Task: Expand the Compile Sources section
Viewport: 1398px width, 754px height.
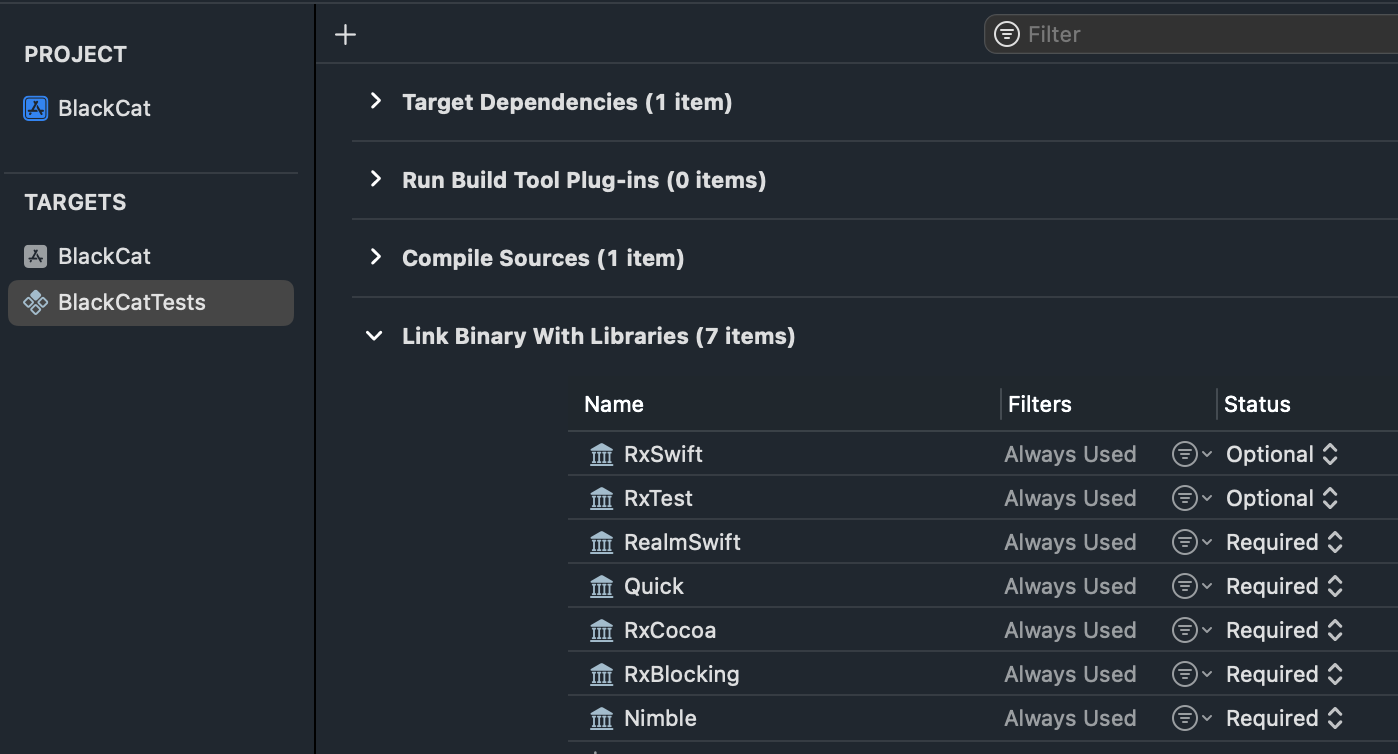Action: (375, 257)
